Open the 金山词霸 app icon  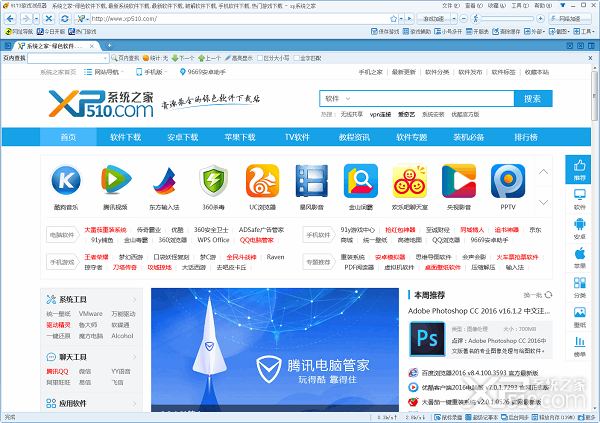click(x=361, y=180)
